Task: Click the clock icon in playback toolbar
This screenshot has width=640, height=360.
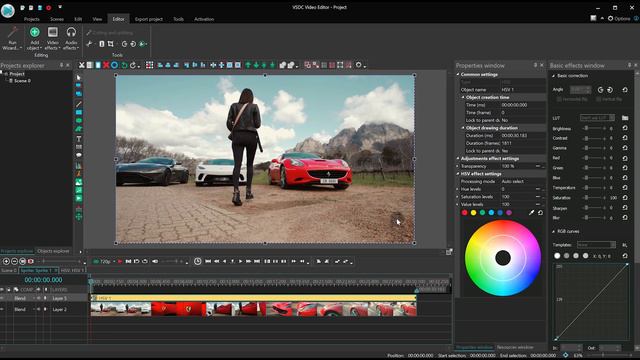Action: (198, 261)
